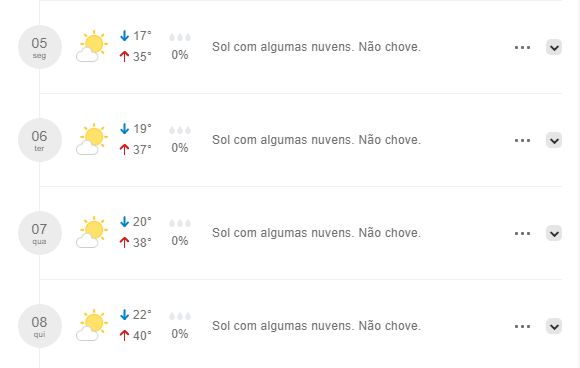Click the rain drops icon for day 05
Image resolution: width=580 pixels, height=368 pixels.
click(180, 37)
